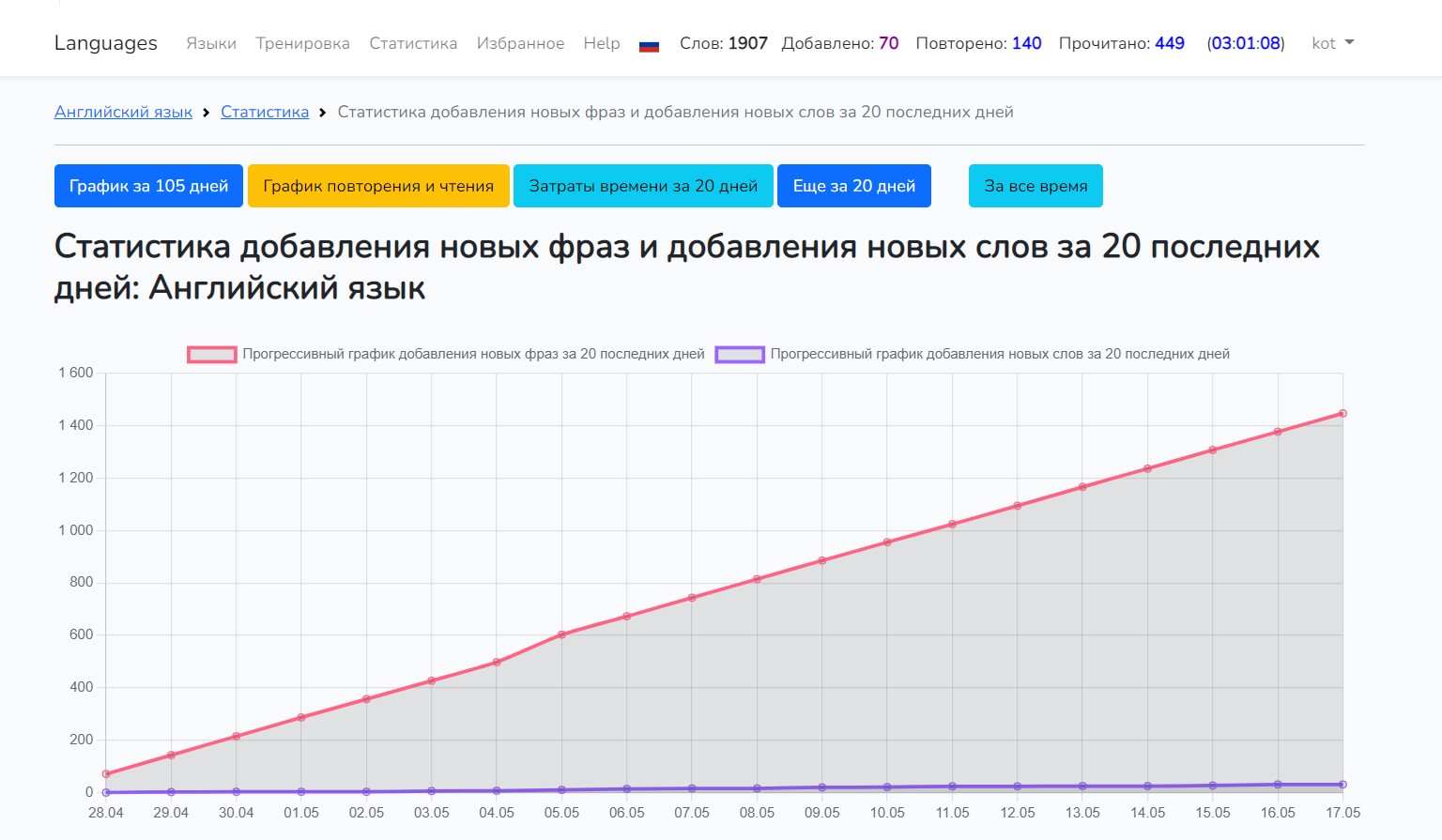Click the session timer 03:01:08

tap(1246, 43)
